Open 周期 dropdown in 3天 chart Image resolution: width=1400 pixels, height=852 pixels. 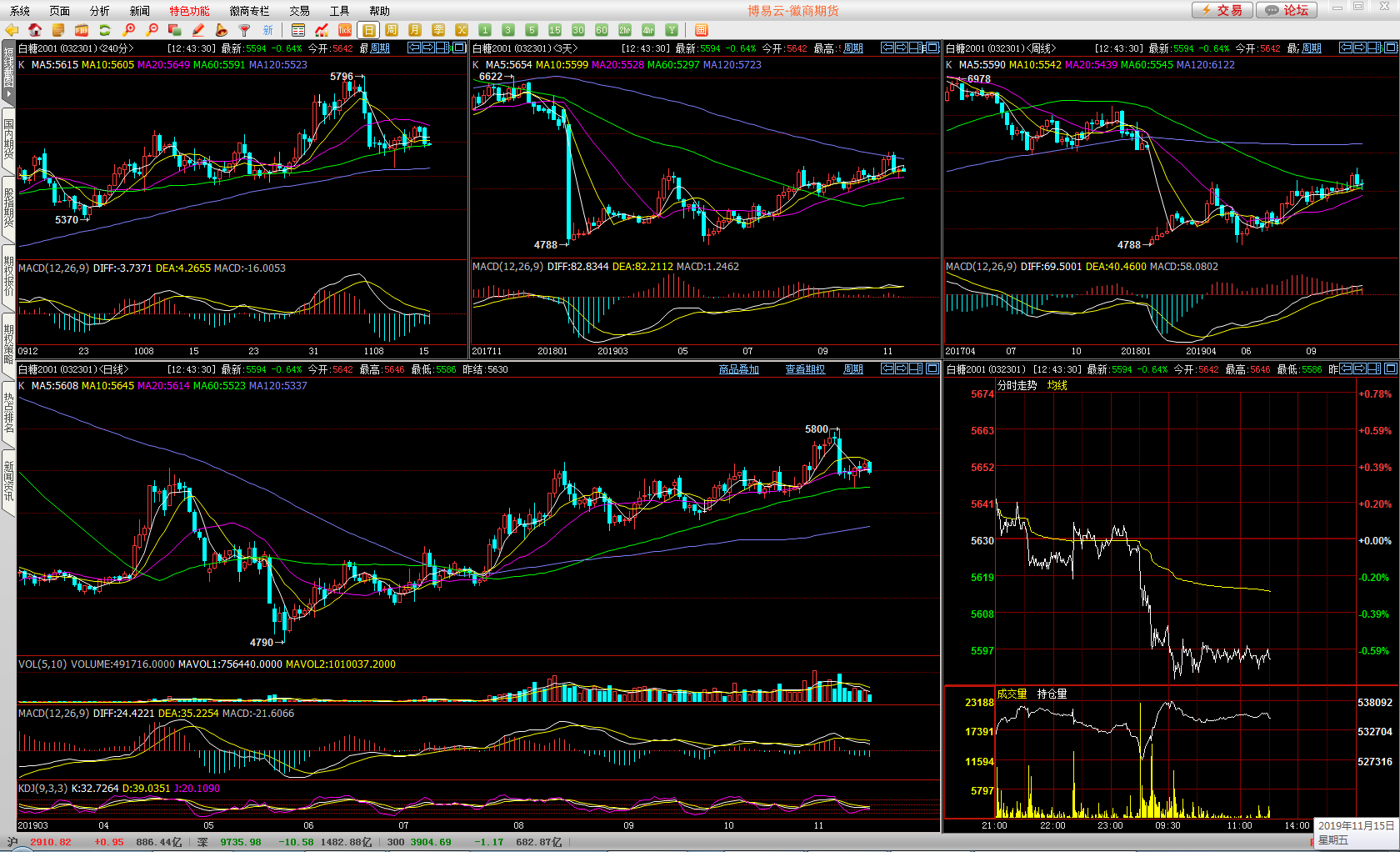pos(853,48)
